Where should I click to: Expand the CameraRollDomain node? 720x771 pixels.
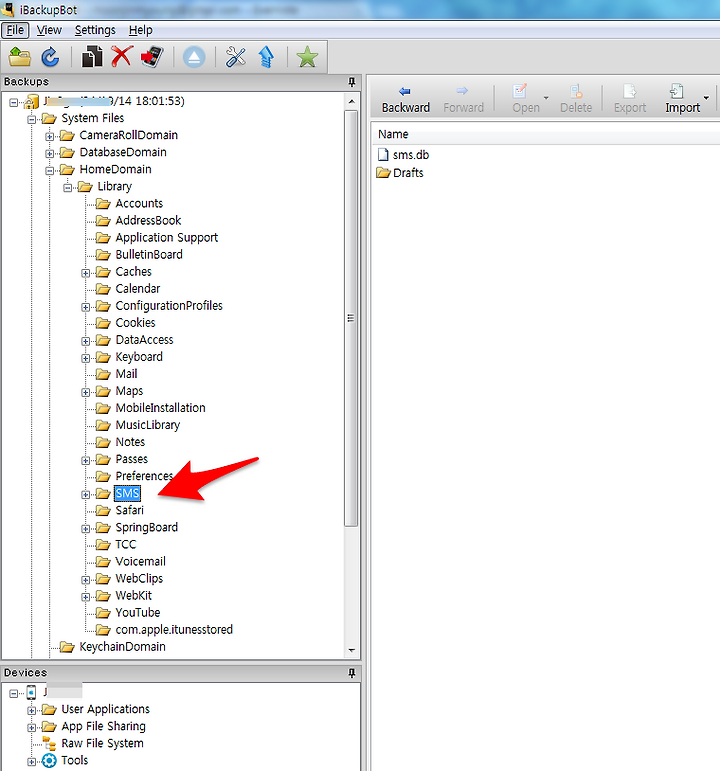point(49,136)
